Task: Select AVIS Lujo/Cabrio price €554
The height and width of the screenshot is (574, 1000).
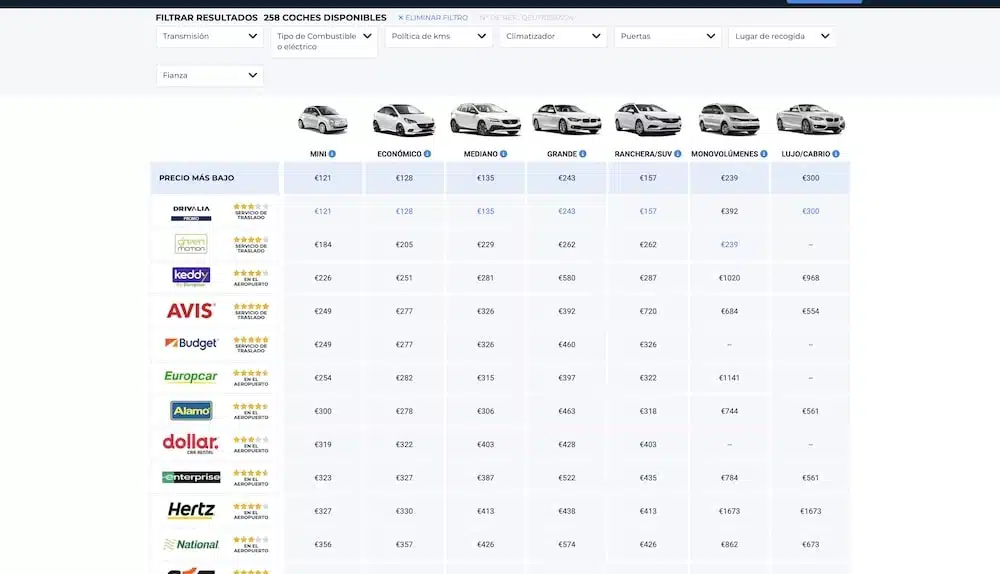Action: [x=811, y=311]
